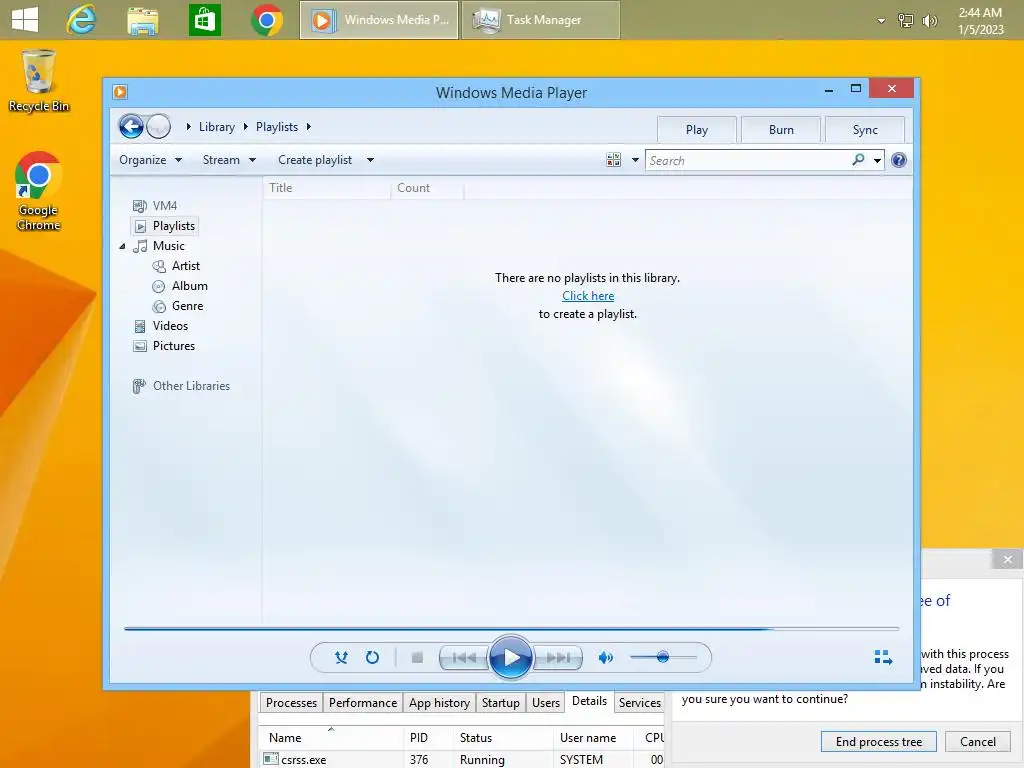1024x768 pixels.
Task: Expand the arrow after Playlists breadcrumb
Action: [309, 127]
